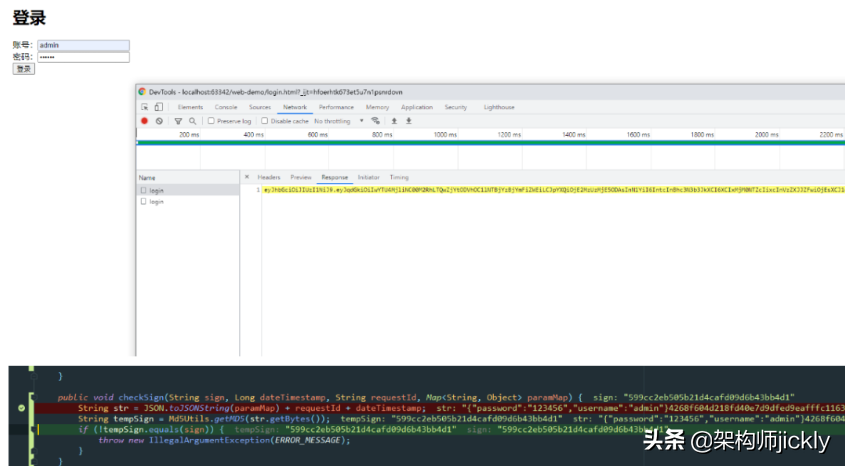Click the 登录 login button
Screen dimensions: 845x466
[24, 69]
